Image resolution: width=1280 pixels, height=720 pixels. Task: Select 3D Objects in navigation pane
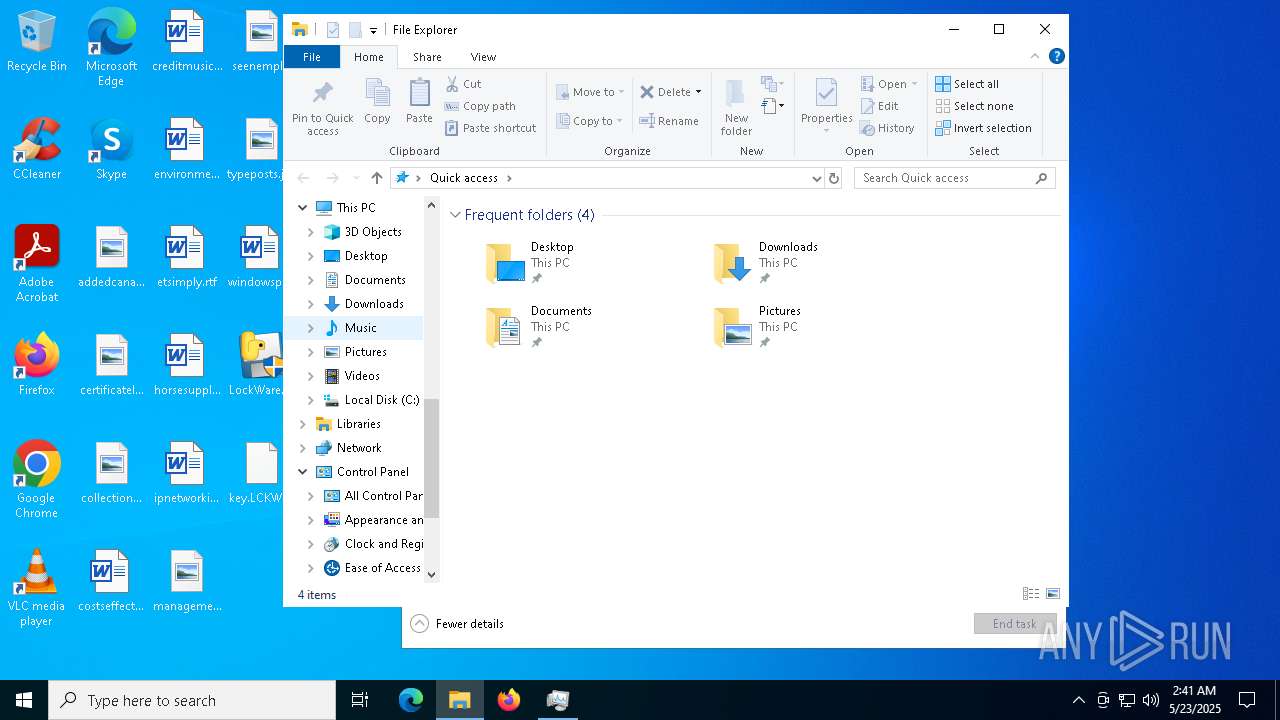pyautogui.click(x=373, y=232)
